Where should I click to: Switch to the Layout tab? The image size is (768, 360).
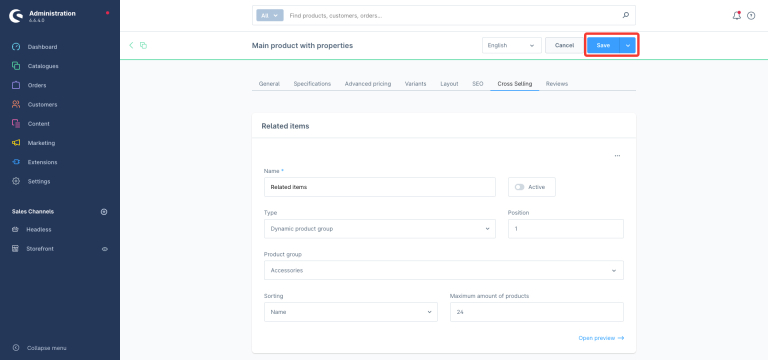(449, 84)
